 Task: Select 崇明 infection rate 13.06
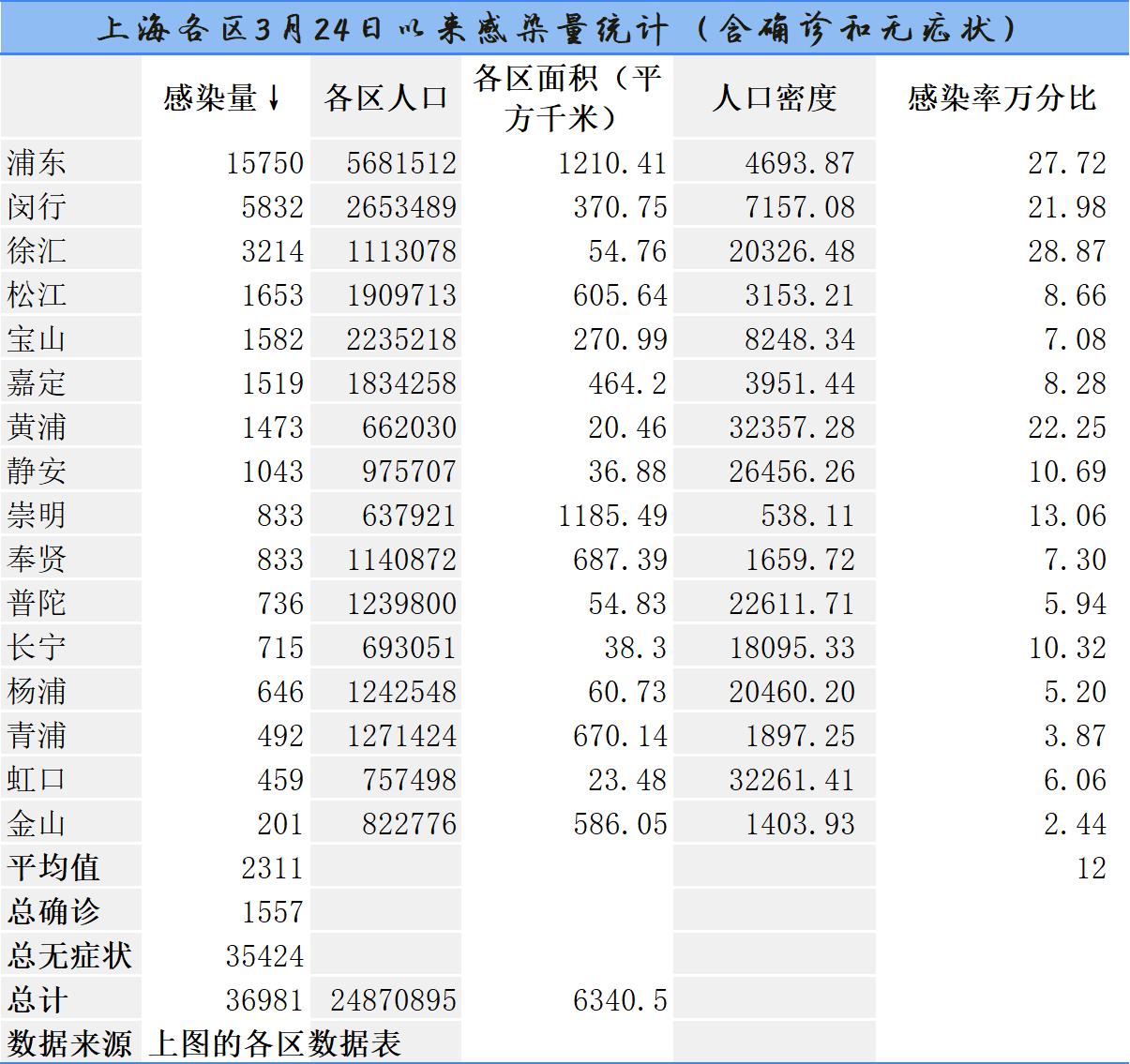point(1067,516)
